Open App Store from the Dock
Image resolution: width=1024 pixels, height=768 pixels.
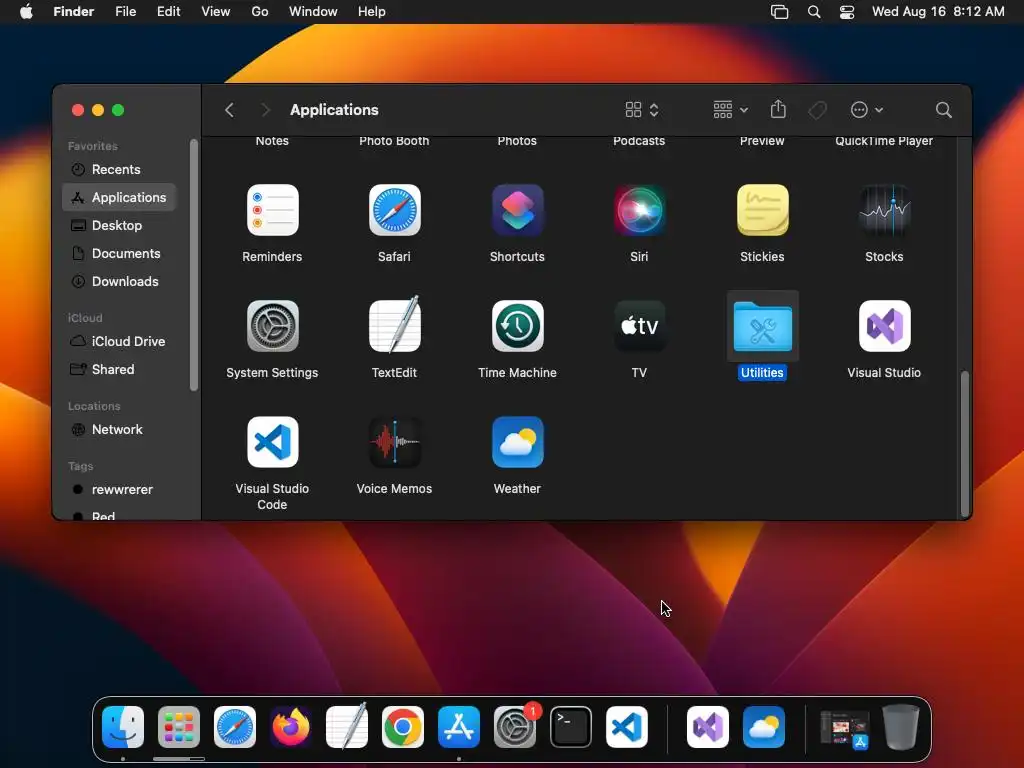458,727
